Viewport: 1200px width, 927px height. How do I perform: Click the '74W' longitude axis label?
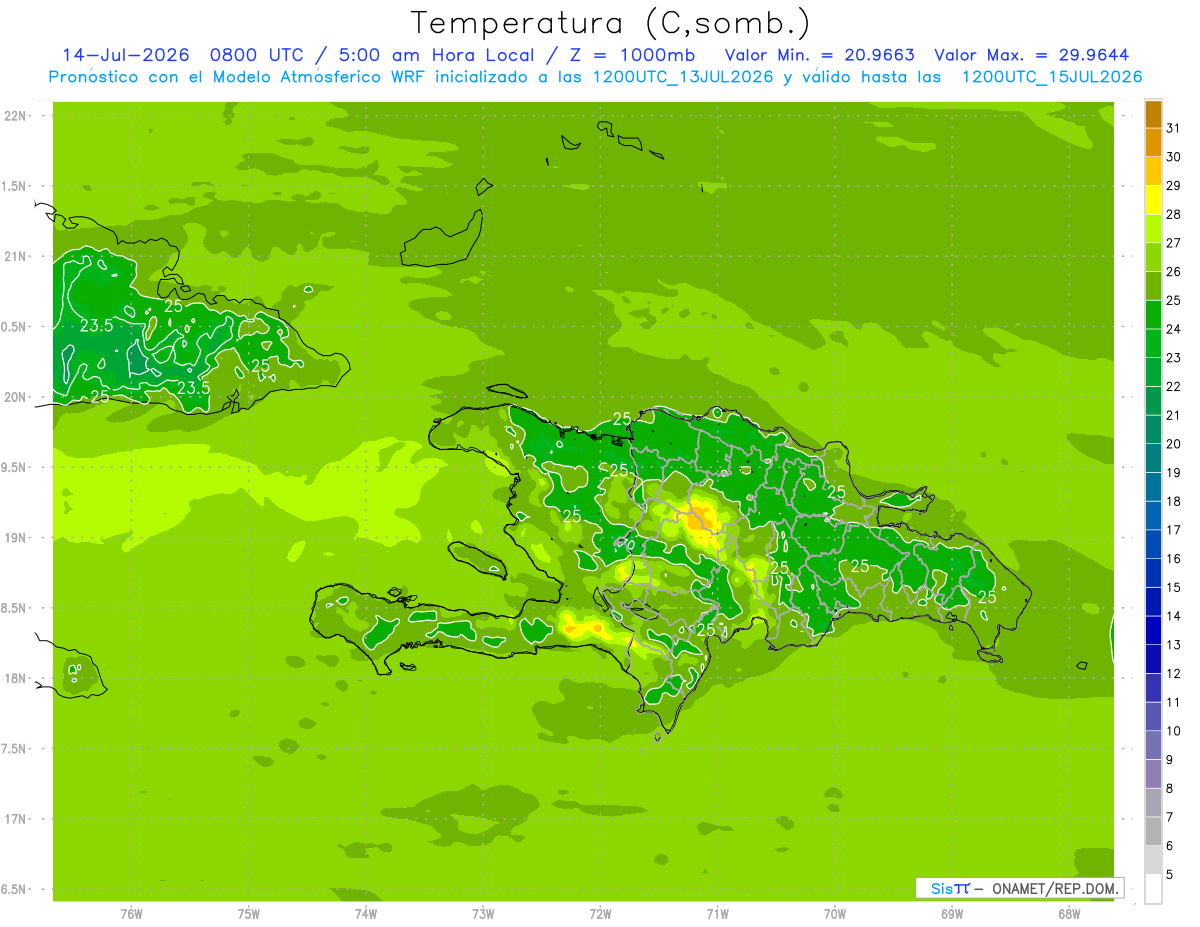click(365, 914)
